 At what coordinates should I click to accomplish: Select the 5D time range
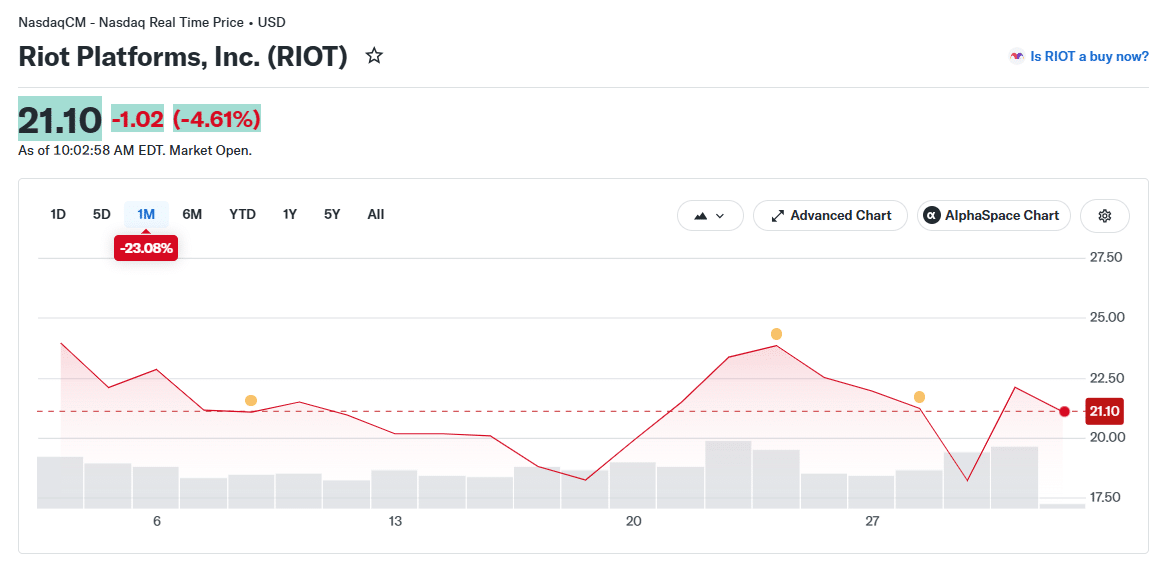pos(102,215)
